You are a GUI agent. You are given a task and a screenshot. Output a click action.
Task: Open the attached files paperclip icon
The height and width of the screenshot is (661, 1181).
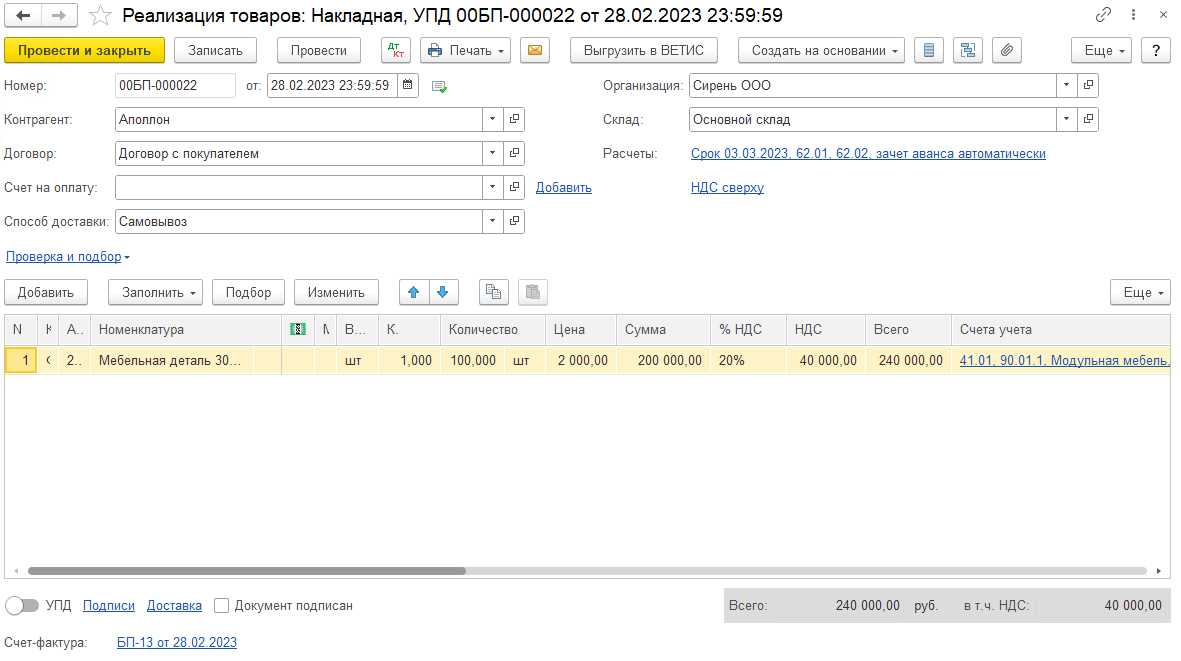coord(1007,50)
